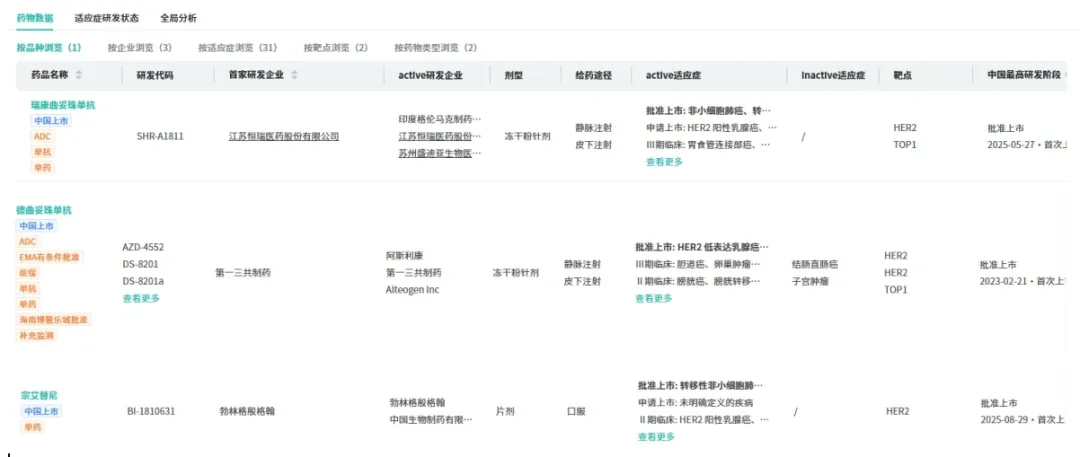The height and width of the screenshot is (457, 1080).
Task: Switch to 适应症研发状态 tab
Action: (106, 18)
